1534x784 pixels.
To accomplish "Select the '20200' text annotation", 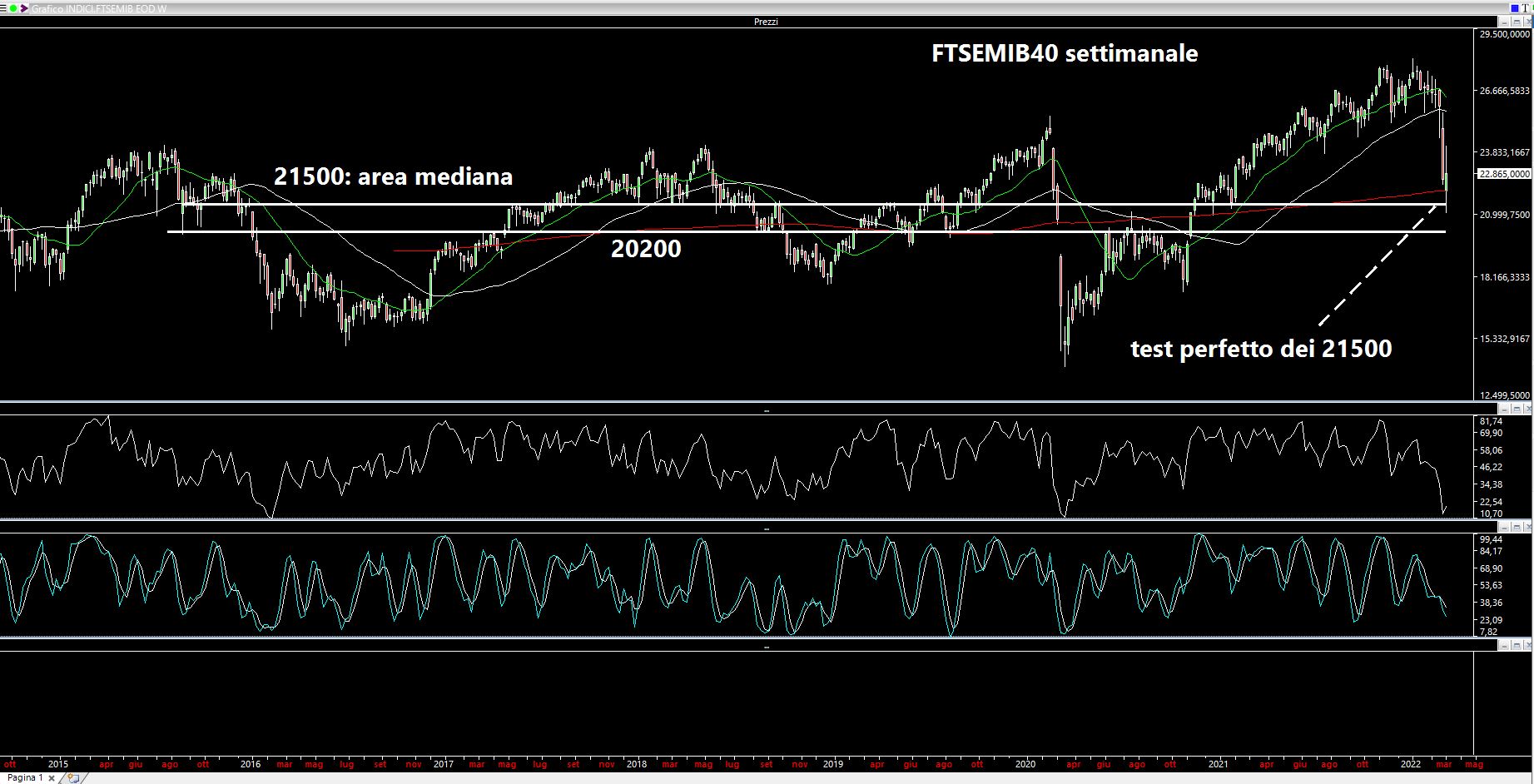I will [x=646, y=248].
